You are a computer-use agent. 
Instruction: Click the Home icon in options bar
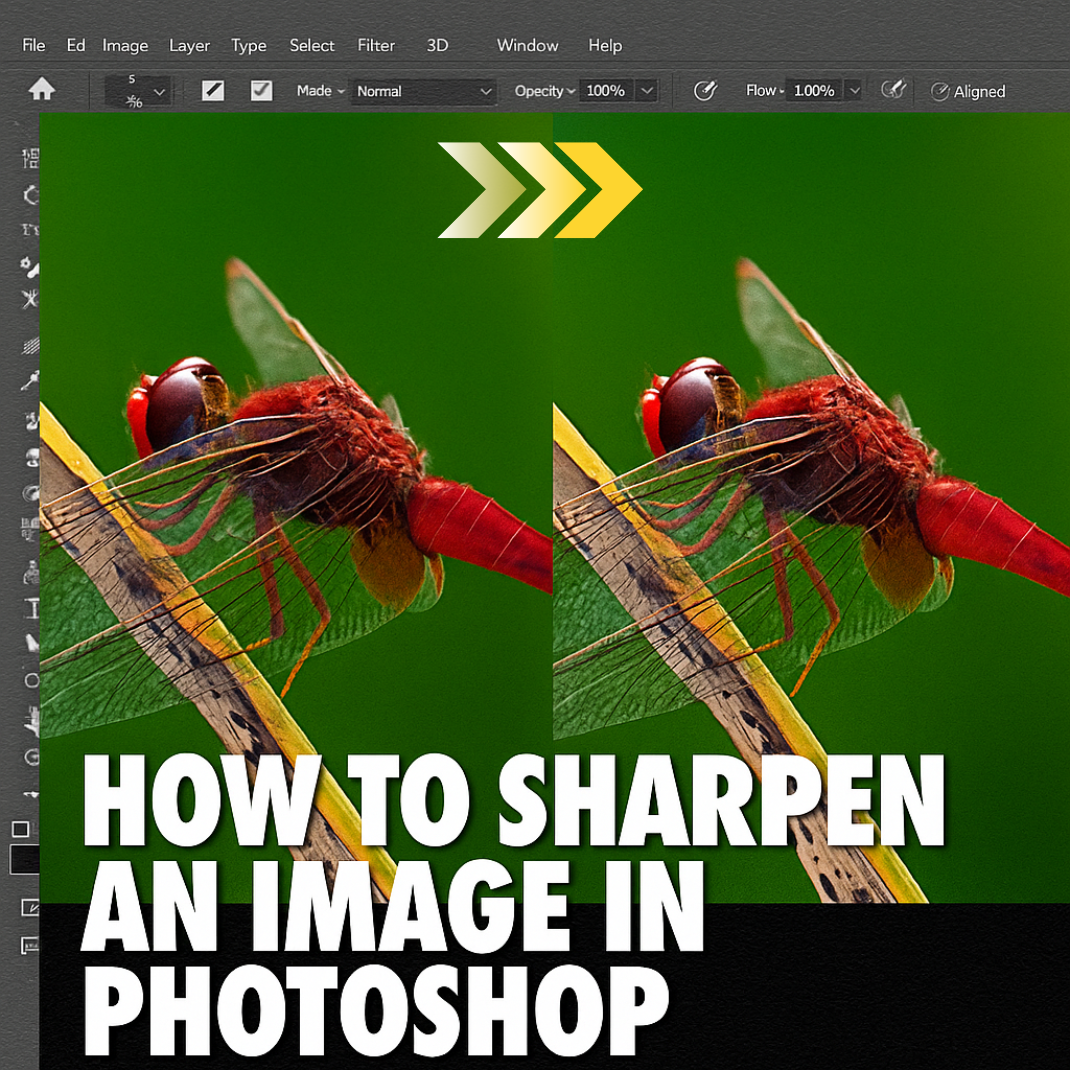point(41,89)
